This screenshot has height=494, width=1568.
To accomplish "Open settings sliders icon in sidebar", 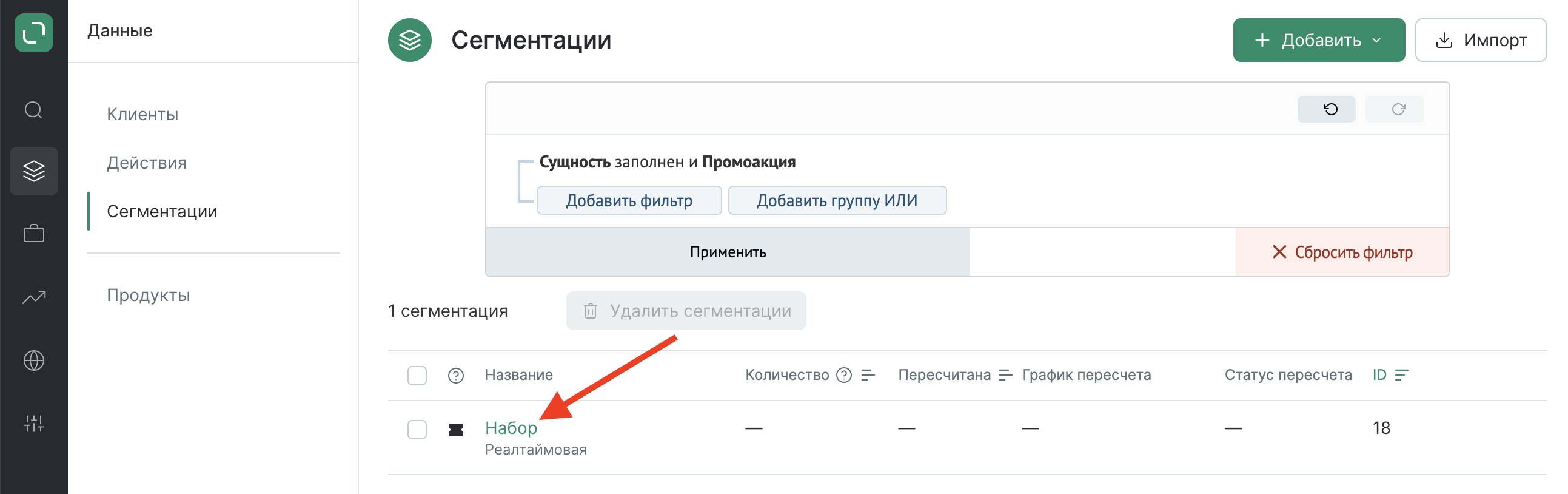I will point(33,424).
